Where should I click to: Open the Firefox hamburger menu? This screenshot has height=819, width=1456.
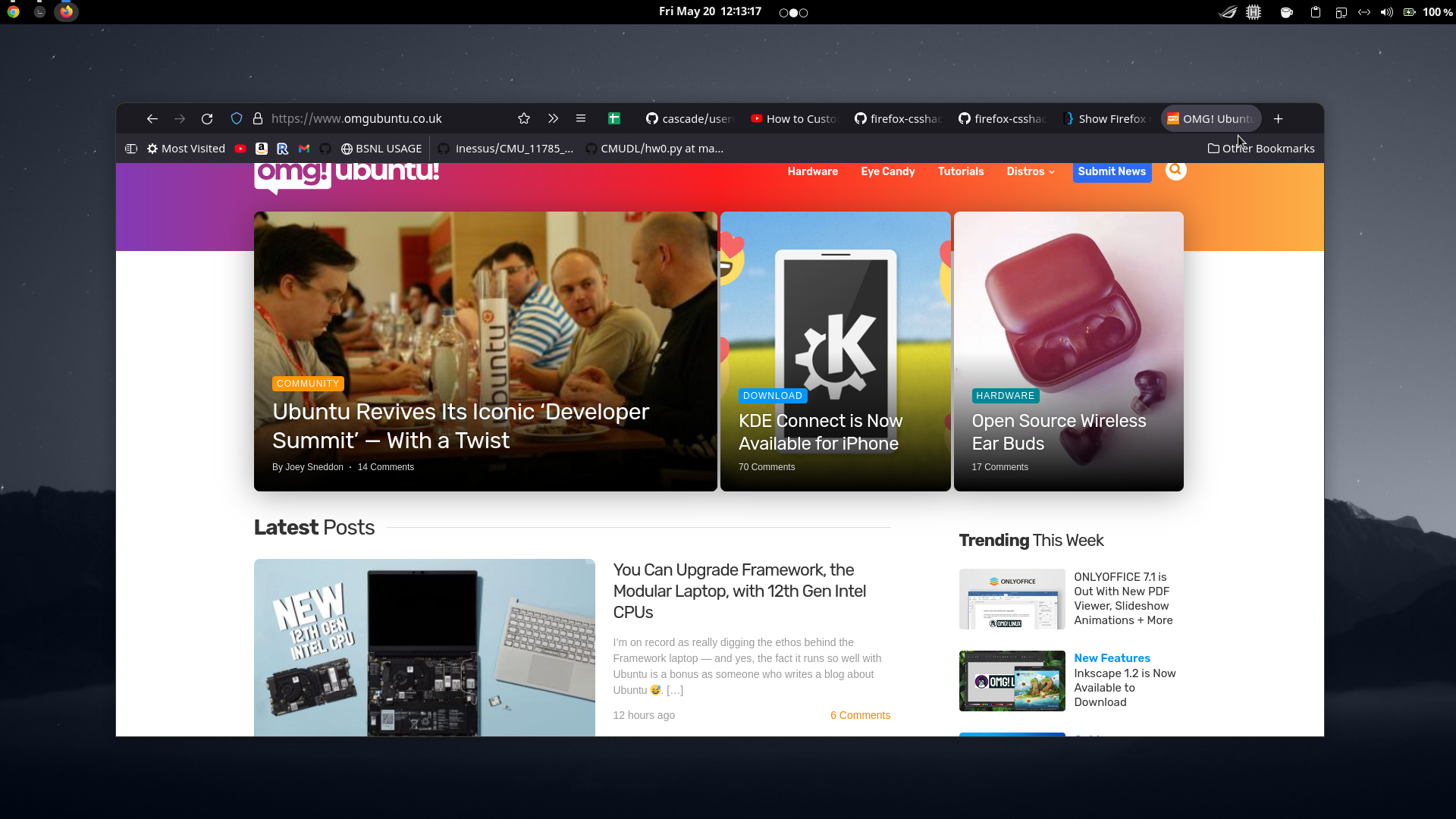click(x=581, y=118)
